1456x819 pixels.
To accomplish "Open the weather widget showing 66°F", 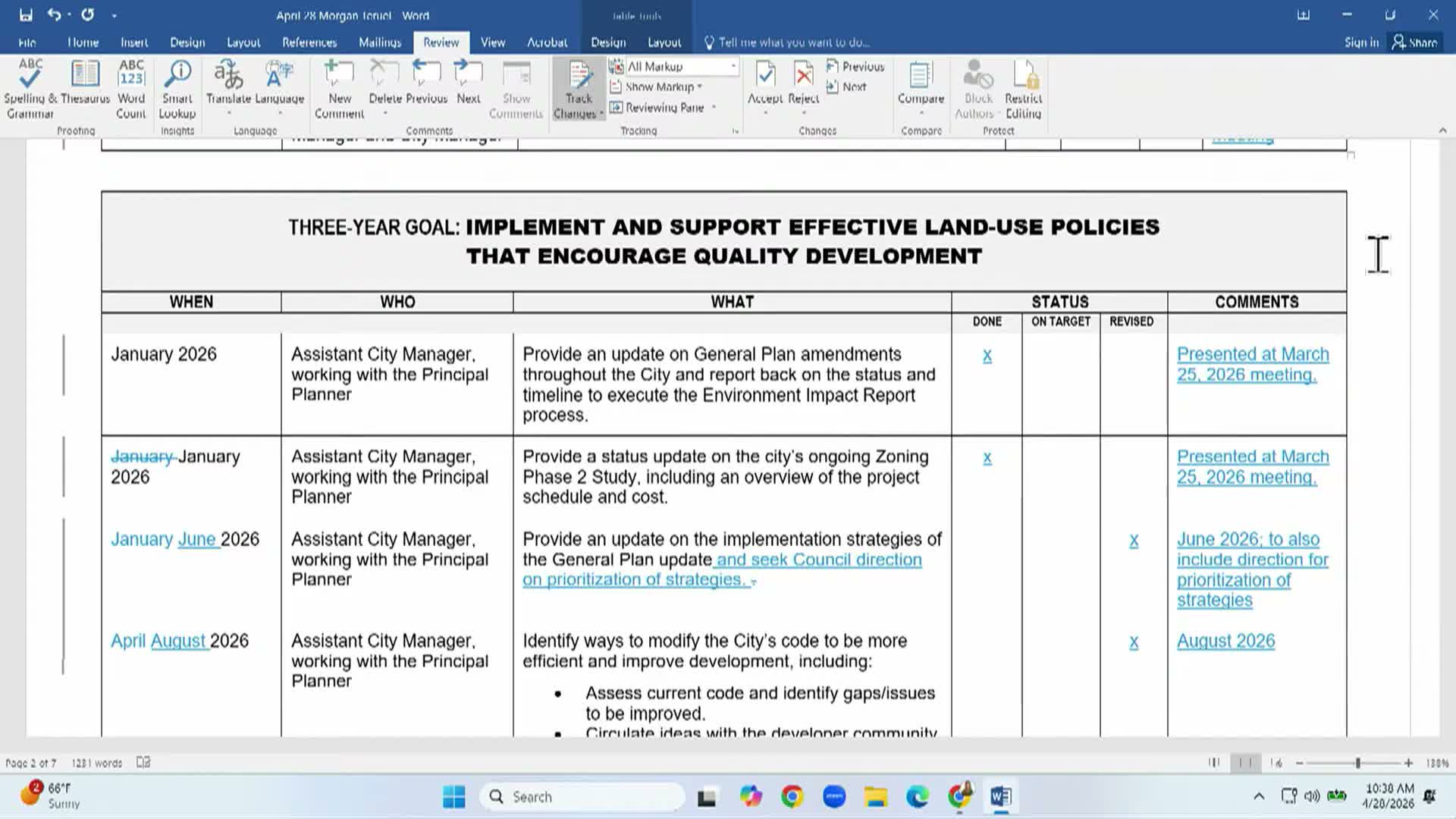I will (x=52, y=795).
